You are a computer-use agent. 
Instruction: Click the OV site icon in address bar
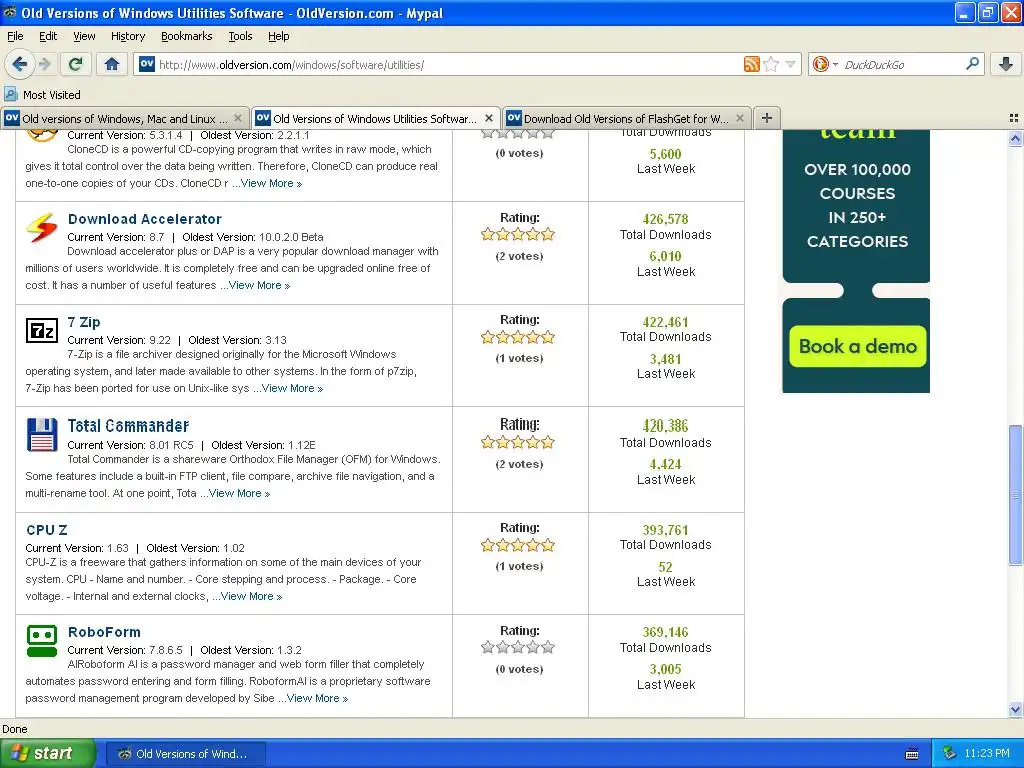tap(147, 64)
